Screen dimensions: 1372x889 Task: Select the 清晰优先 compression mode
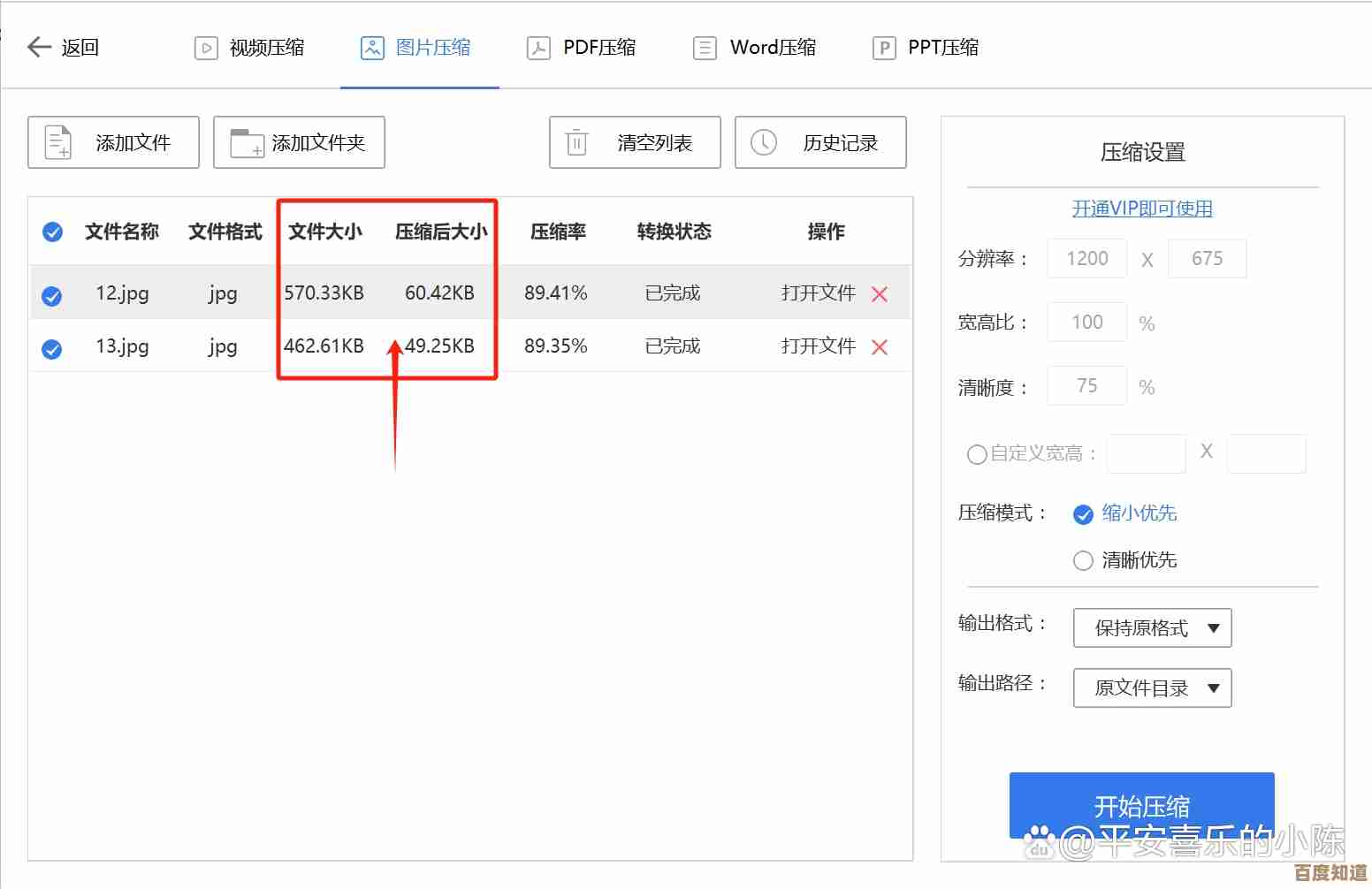coord(1083,561)
